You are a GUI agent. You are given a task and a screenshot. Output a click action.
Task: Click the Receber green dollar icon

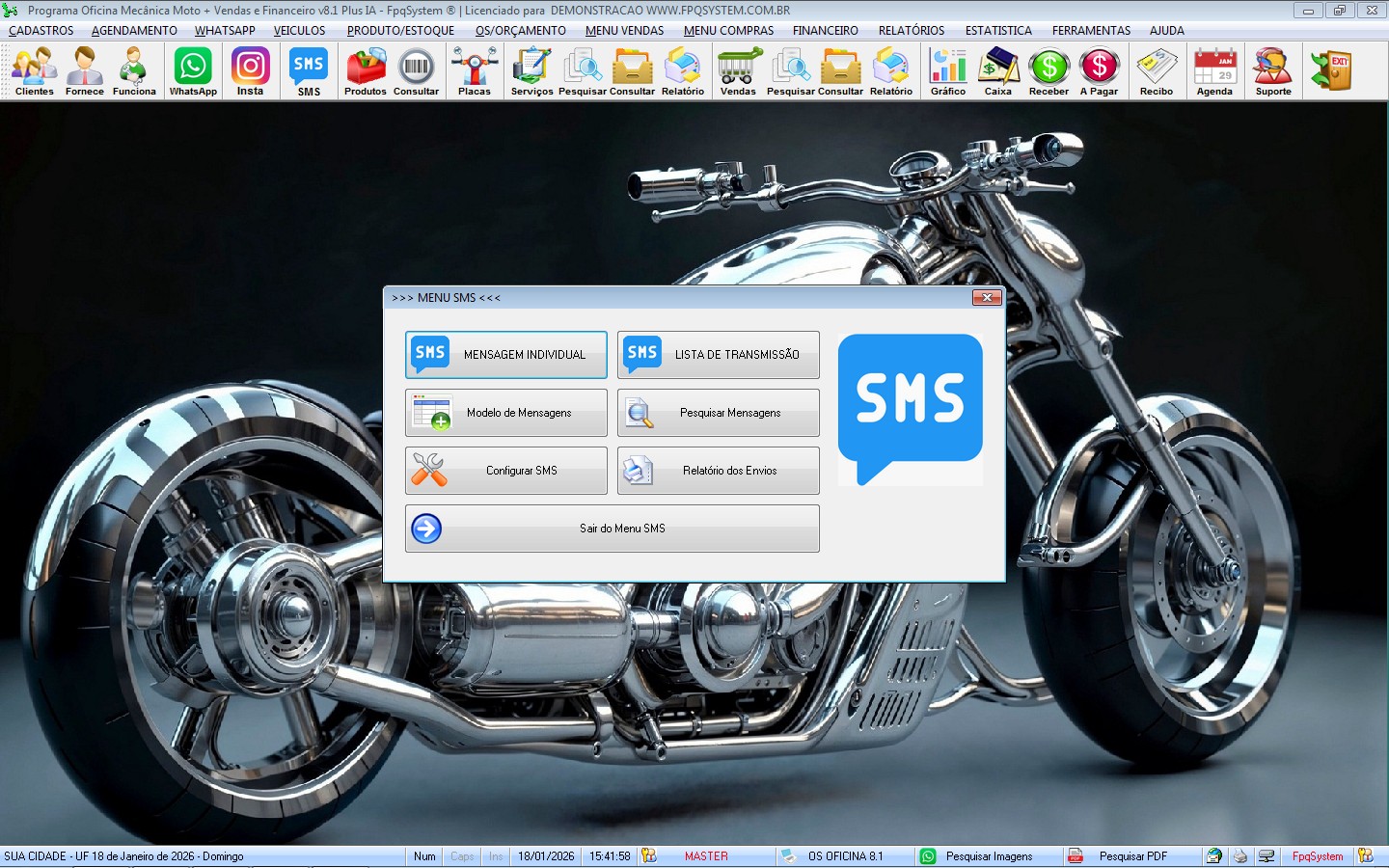(x=1049, y=71)
